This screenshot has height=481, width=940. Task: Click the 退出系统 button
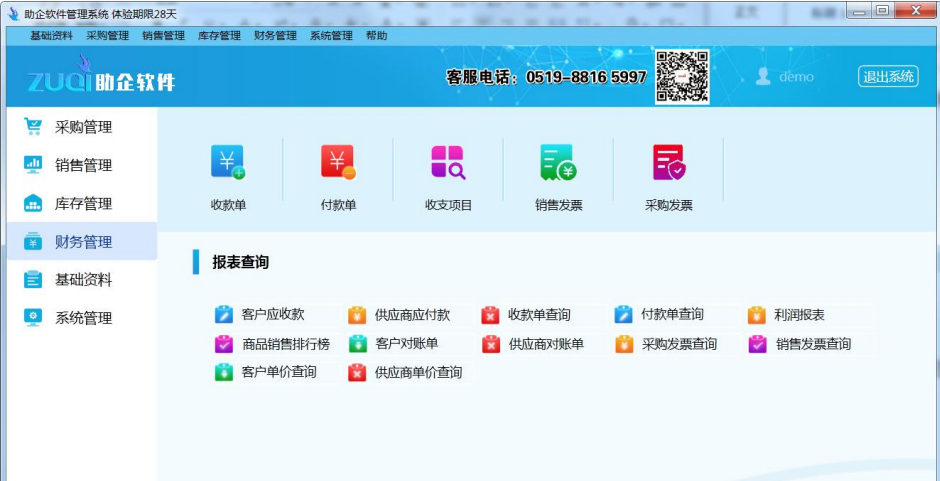click(888, 77)
